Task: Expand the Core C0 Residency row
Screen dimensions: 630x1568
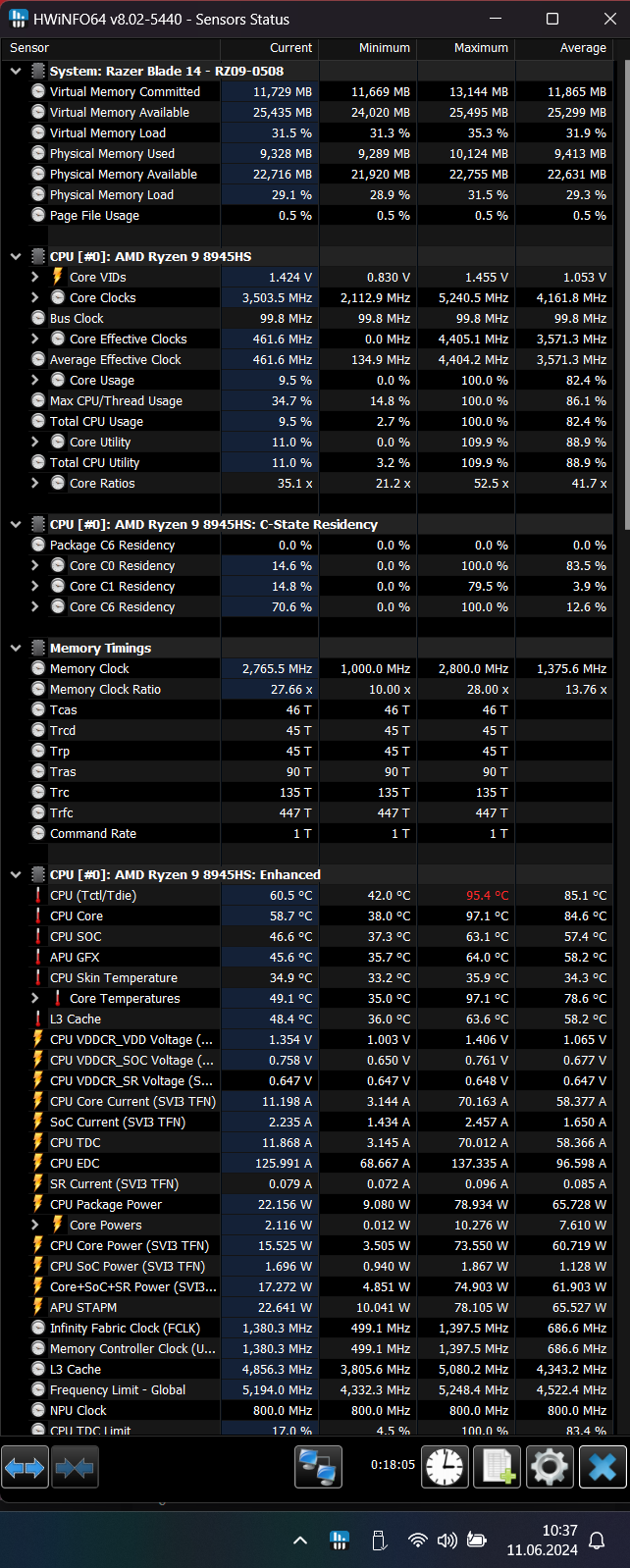Action: pos(35,565)
